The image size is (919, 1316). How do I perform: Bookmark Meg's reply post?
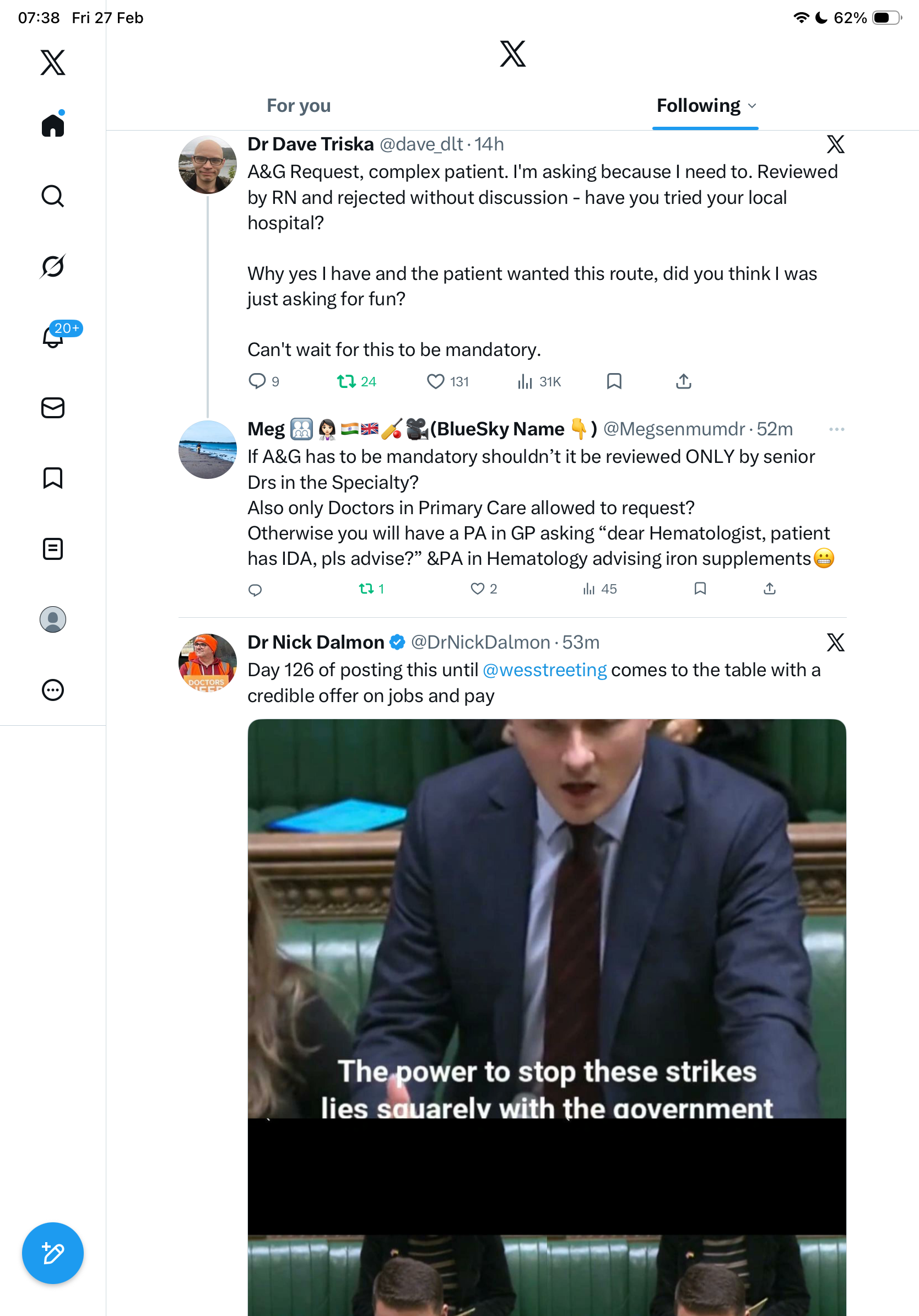[700, 589]
